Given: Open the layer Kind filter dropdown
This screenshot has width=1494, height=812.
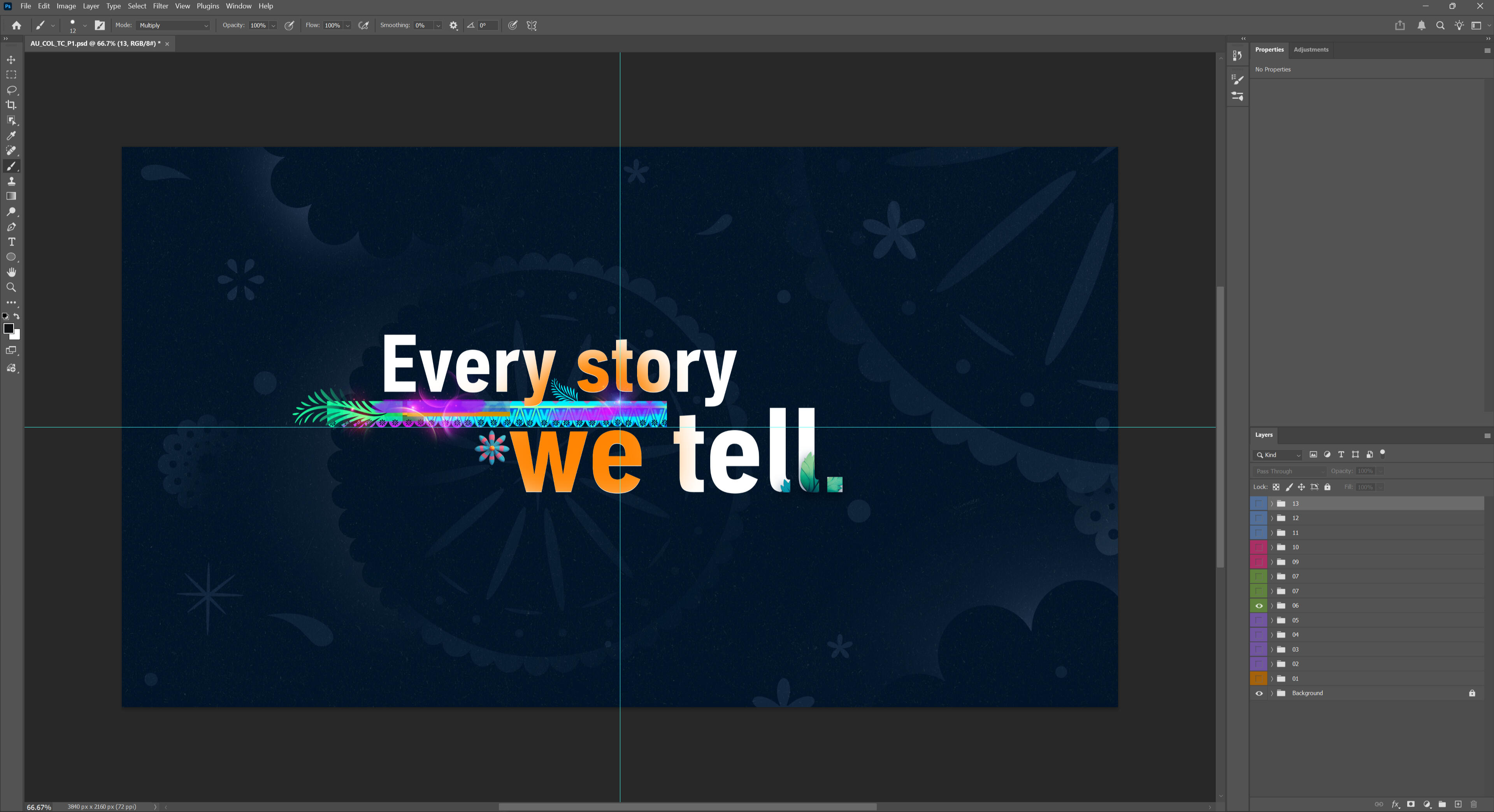Looking at the screenshot, I should [1278, 455].
